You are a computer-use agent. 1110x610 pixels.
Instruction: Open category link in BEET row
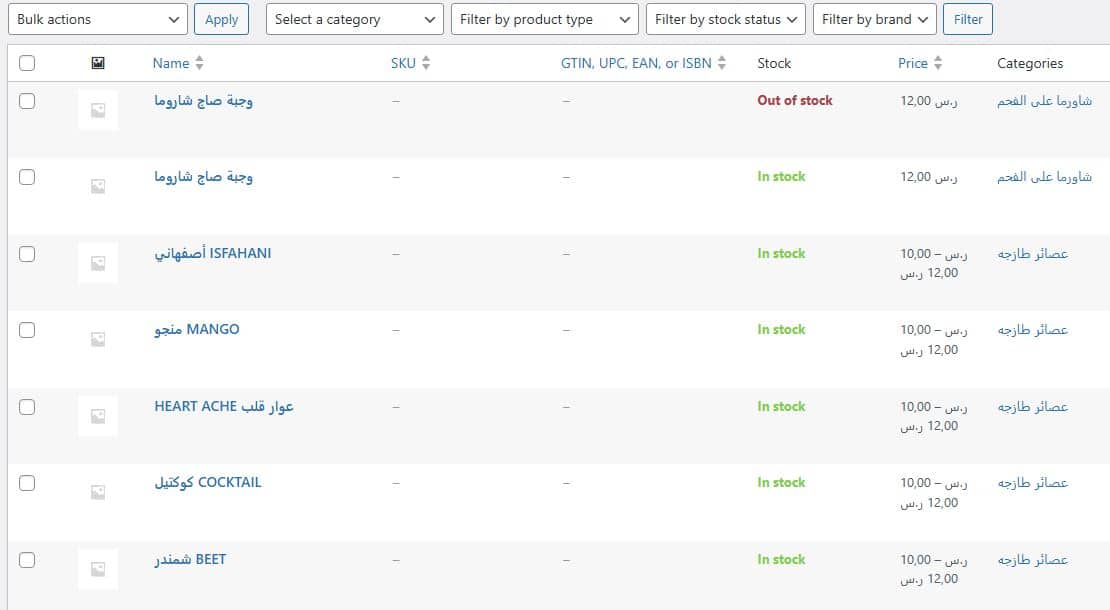pos(1033,560)
